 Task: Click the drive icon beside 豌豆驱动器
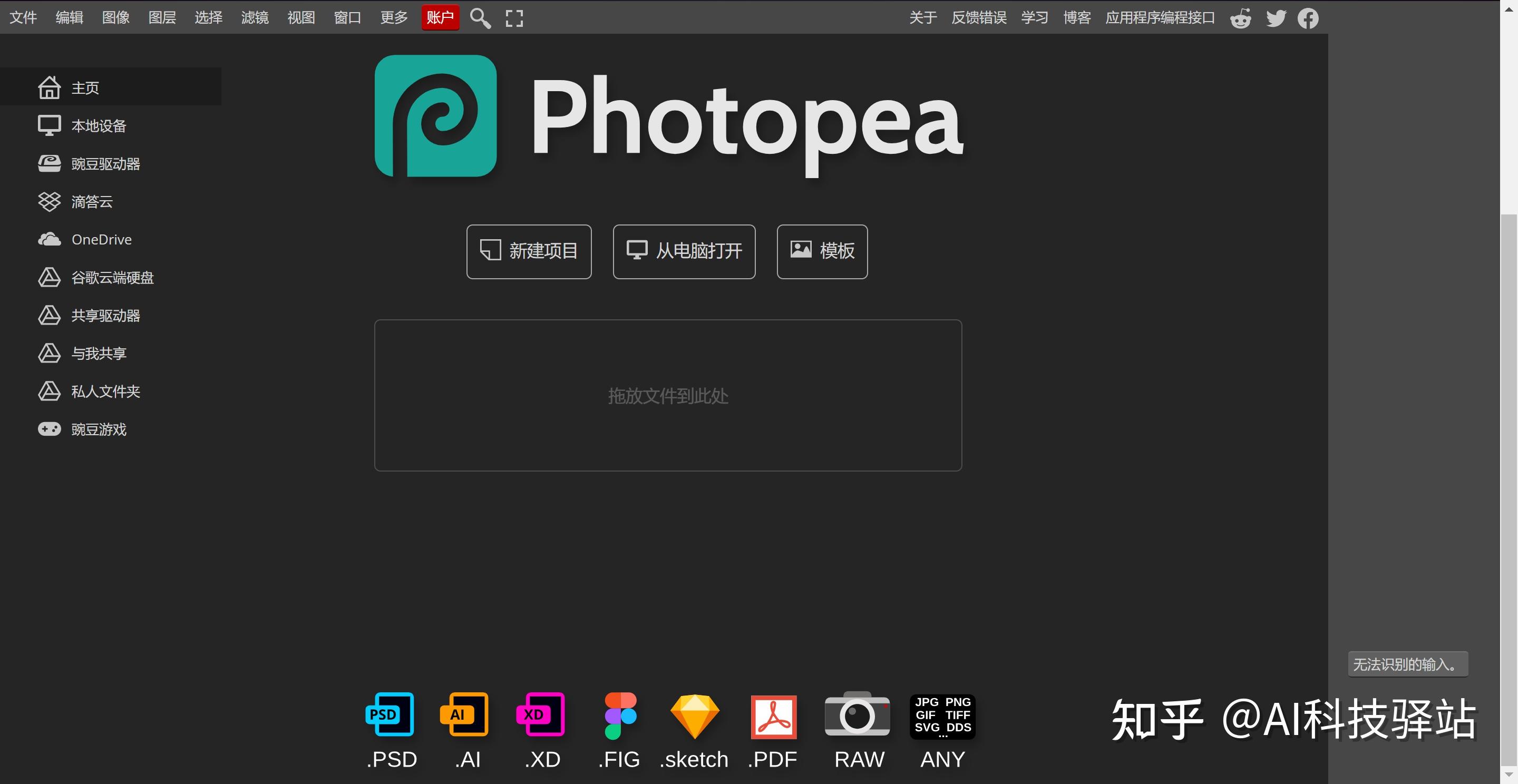[x=50, y=163]
